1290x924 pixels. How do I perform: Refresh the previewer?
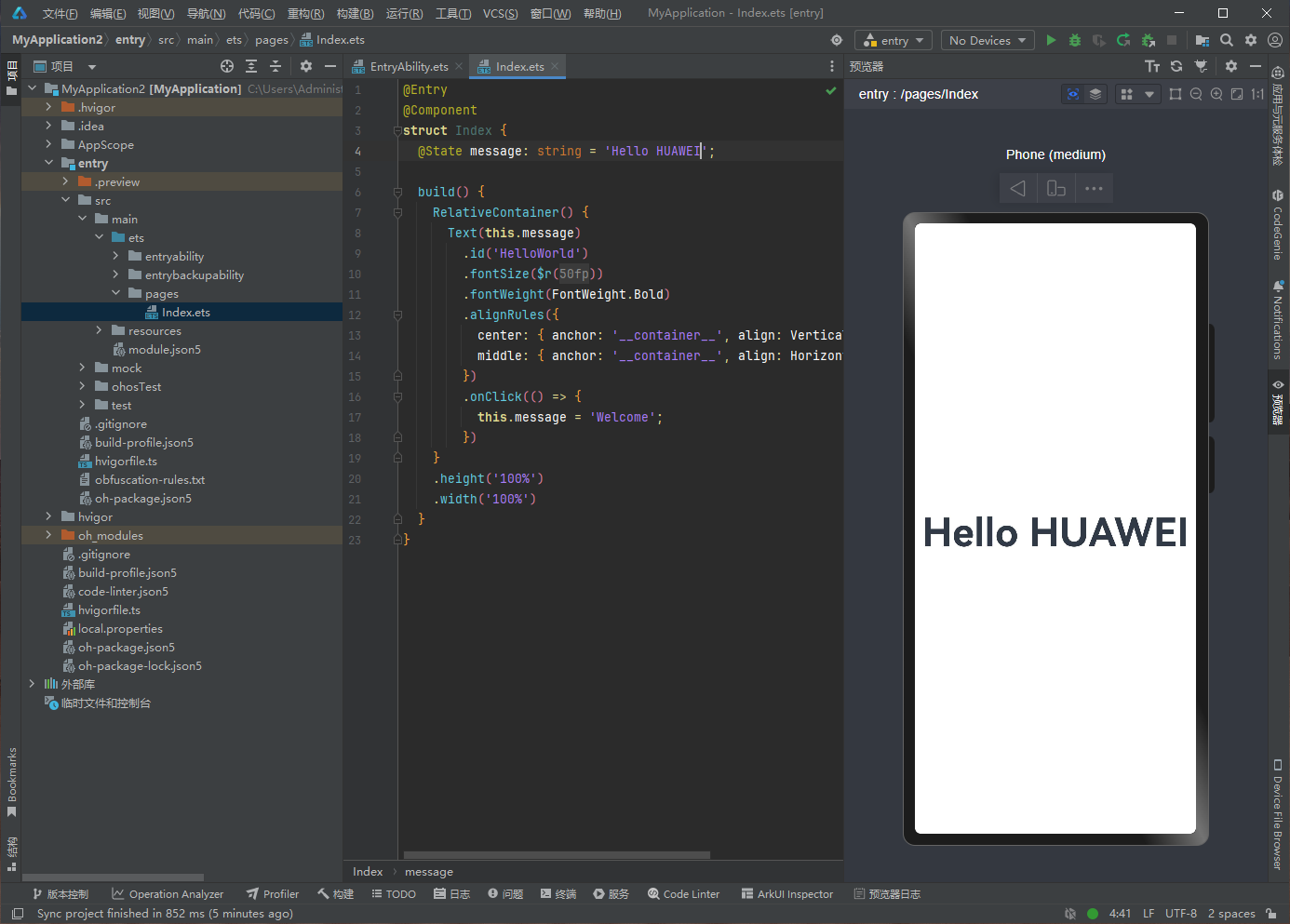[x=1176, y=66]
